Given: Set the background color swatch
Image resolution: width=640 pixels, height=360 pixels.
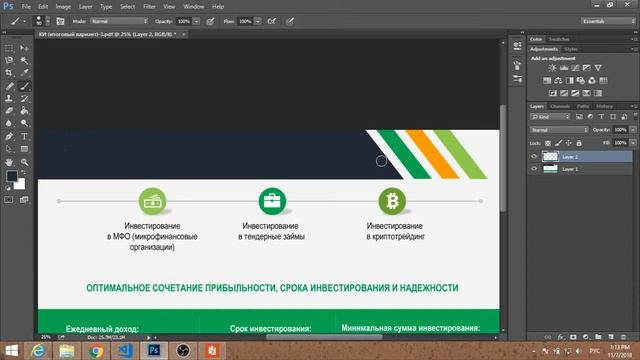Looking at the screenshot, I should coord(20,185).
